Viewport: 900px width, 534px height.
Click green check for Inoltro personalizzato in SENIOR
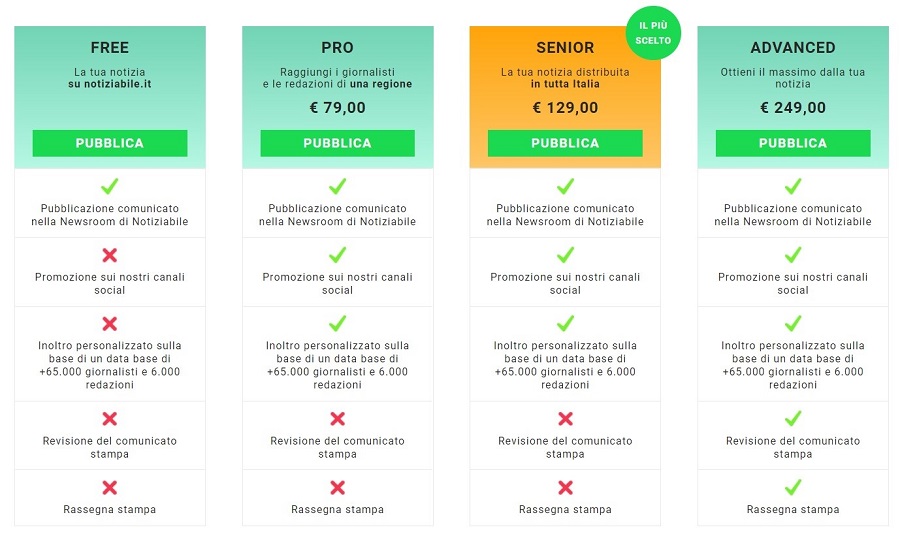565,323
